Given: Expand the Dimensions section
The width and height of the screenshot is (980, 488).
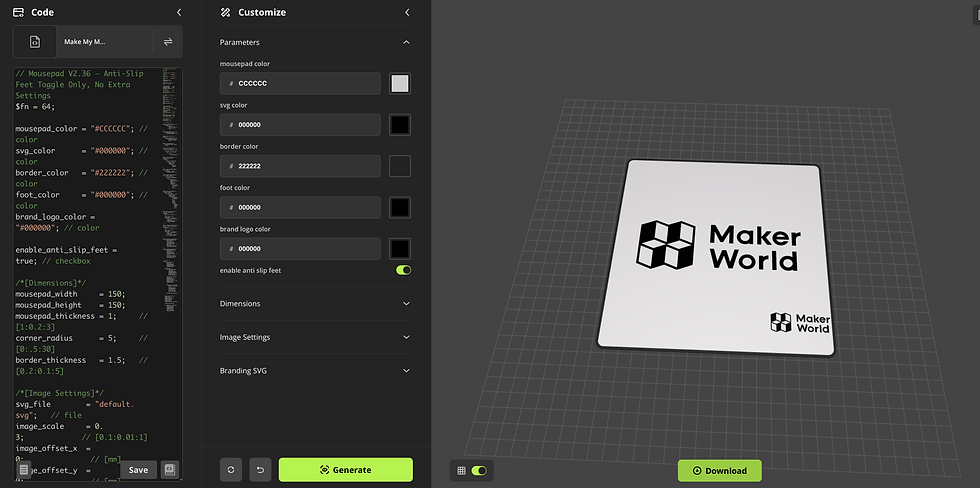Looking at the screenshot, I should pos(316,304).
